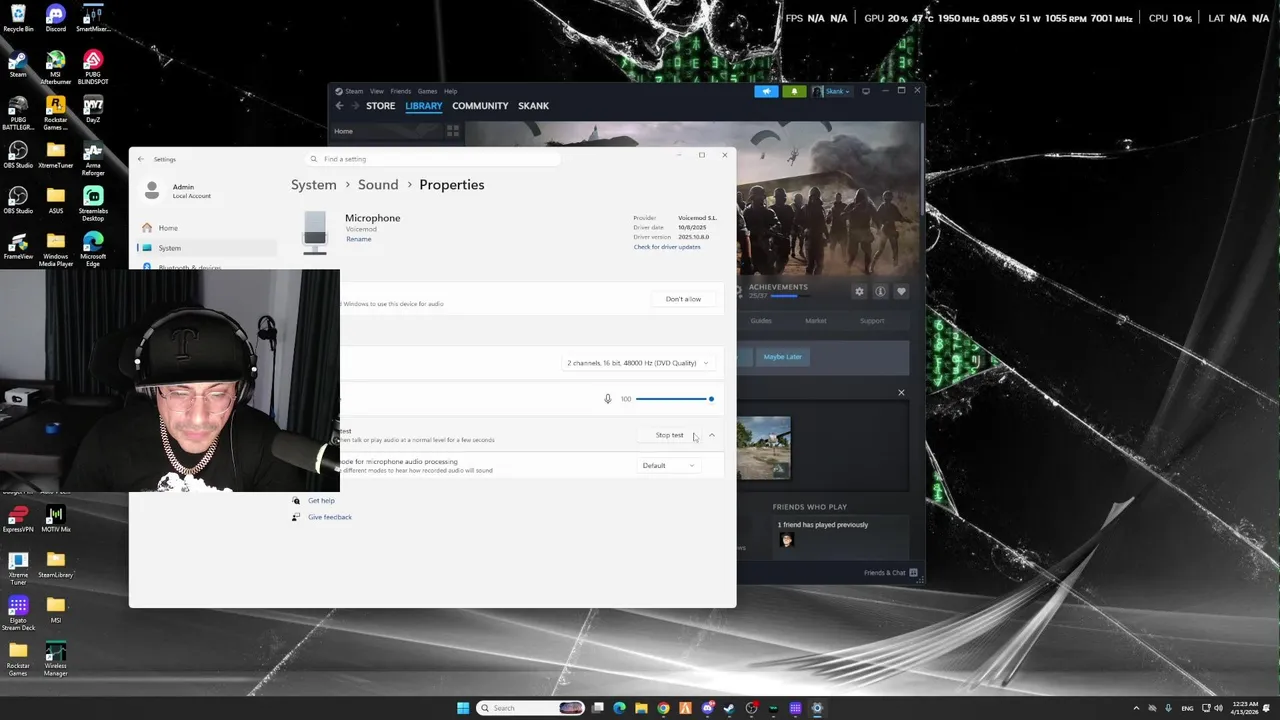Open the Get help link
The image size is (1280, 720).
321,501
